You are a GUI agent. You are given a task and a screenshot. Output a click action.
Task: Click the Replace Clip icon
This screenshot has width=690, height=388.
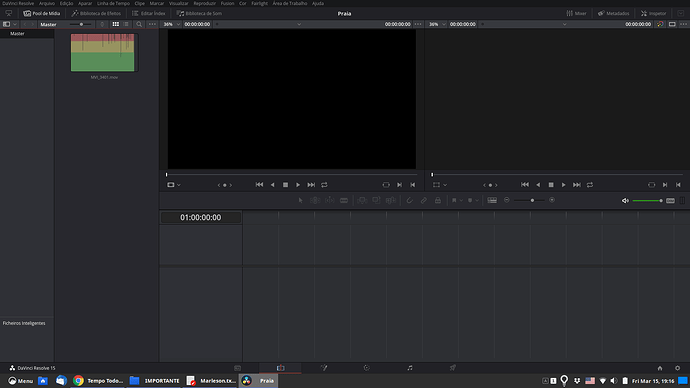point(391,200)
